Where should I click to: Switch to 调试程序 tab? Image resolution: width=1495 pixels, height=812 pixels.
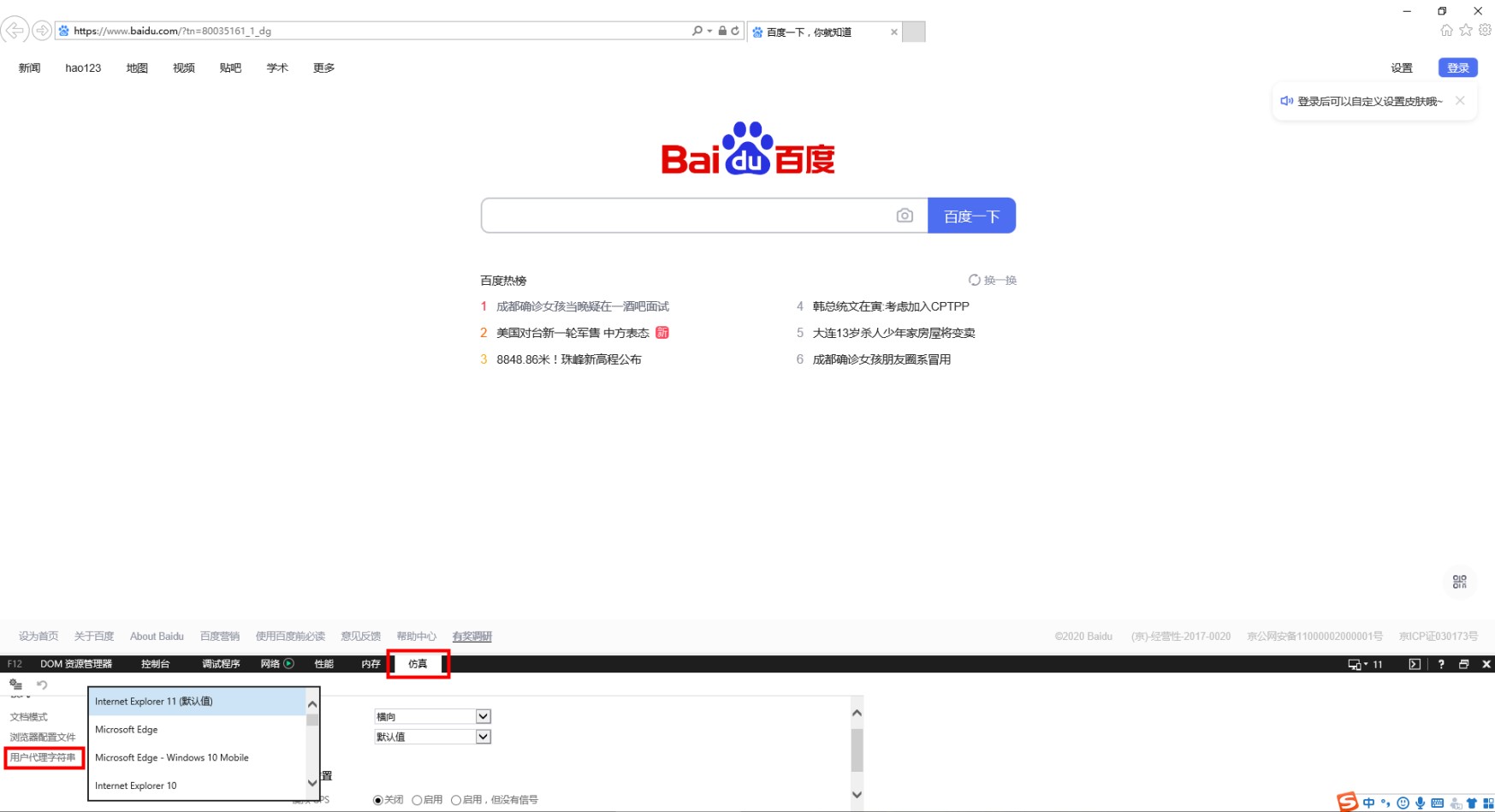pyautogui.click(x=221, y=664)
